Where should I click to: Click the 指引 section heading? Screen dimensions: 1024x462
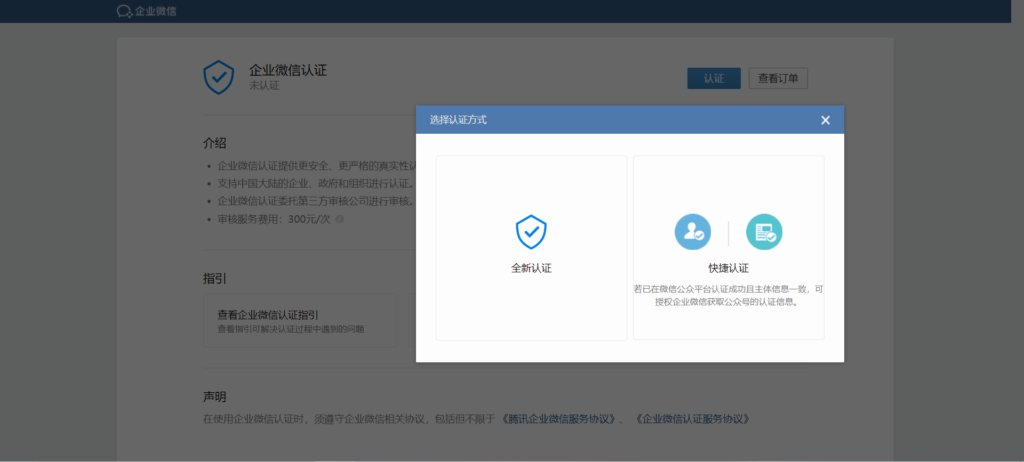(215, 278)
